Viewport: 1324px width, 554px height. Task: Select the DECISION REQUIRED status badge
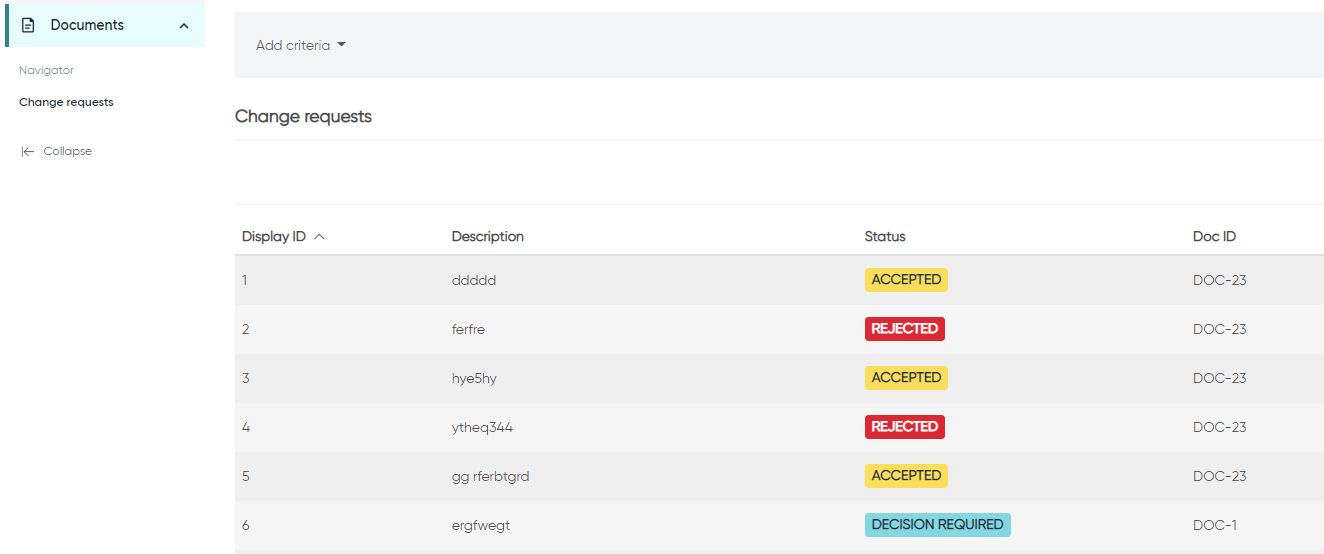tap(938, 525)
